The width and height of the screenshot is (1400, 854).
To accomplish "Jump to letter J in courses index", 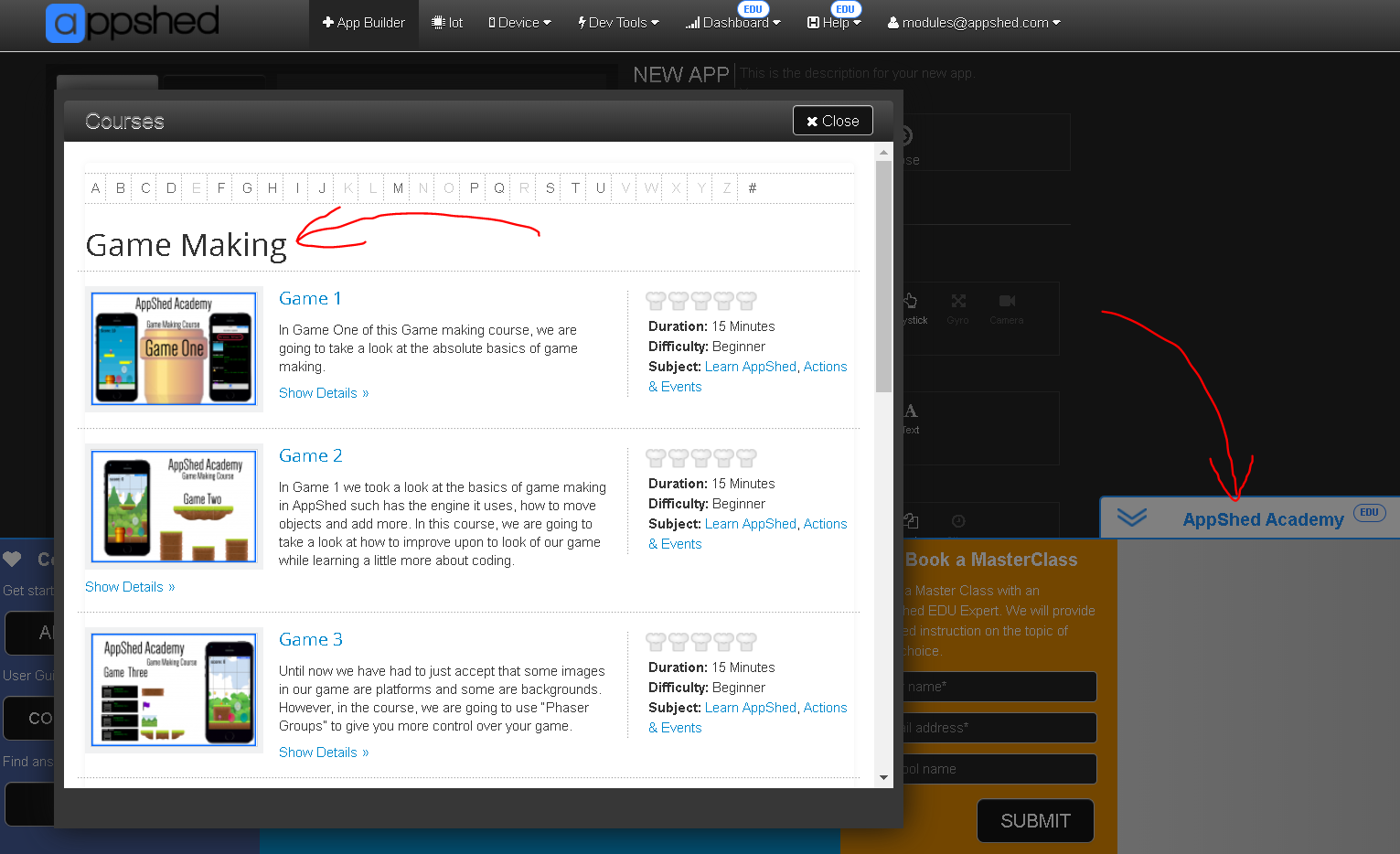I will point(322,187).
